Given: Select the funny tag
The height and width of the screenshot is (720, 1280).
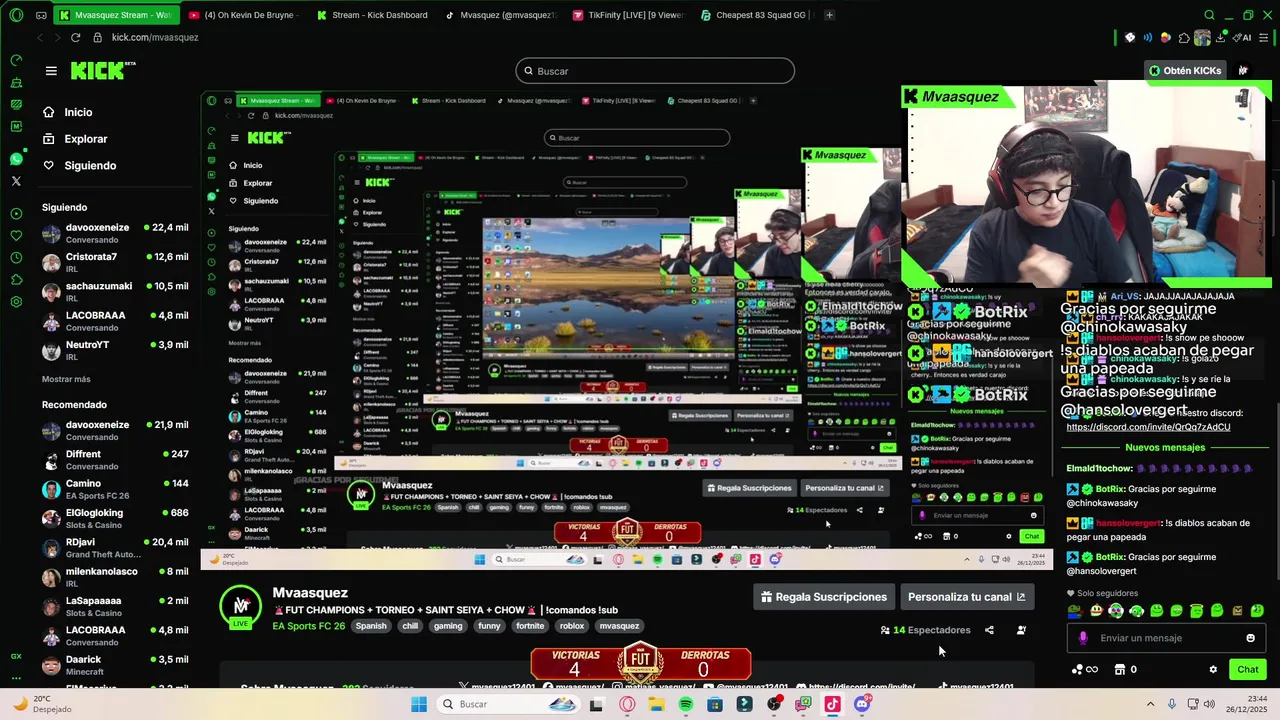Looking at the screenshot, I should [489, 626].
